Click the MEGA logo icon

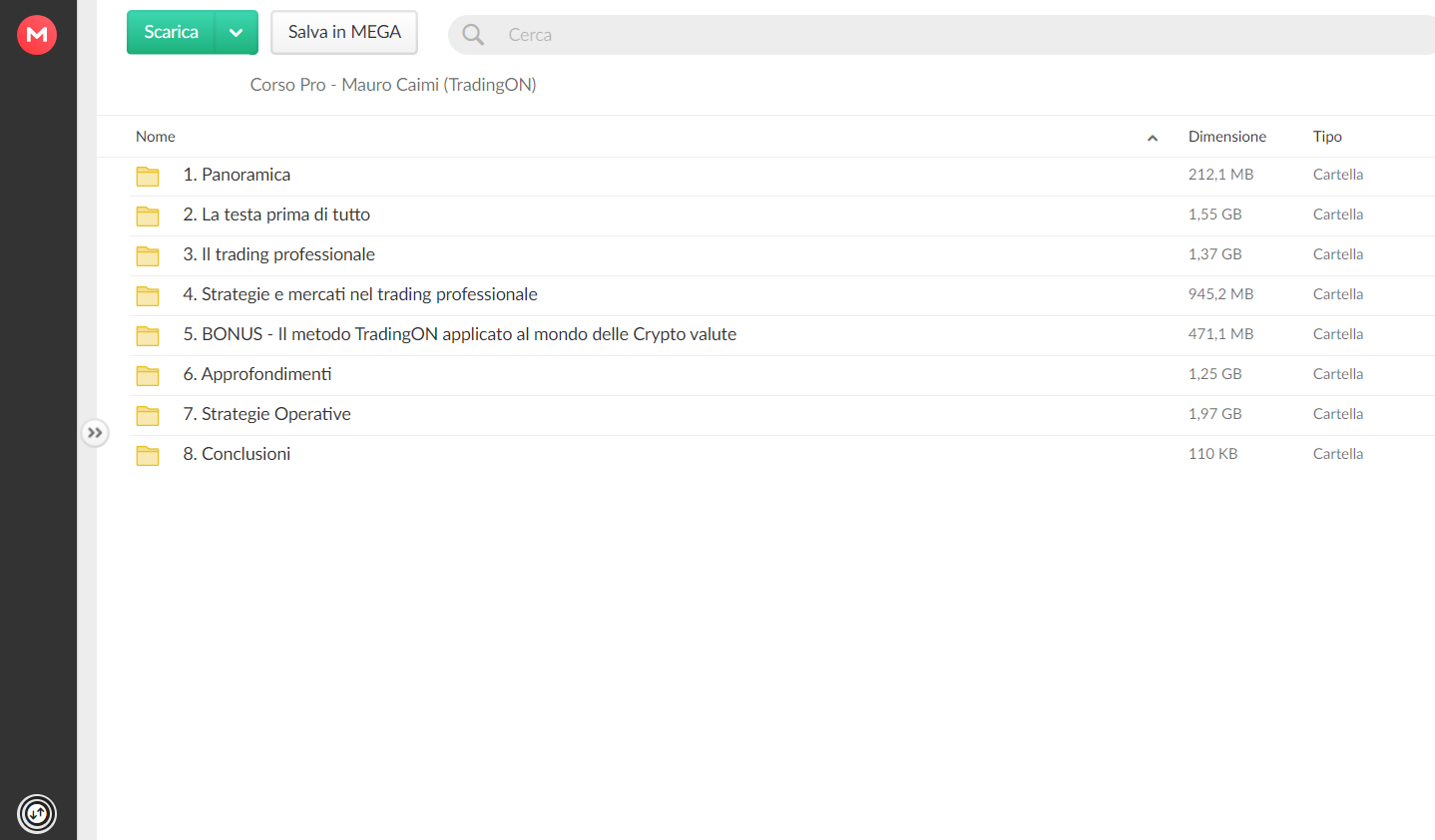[37, 35]
